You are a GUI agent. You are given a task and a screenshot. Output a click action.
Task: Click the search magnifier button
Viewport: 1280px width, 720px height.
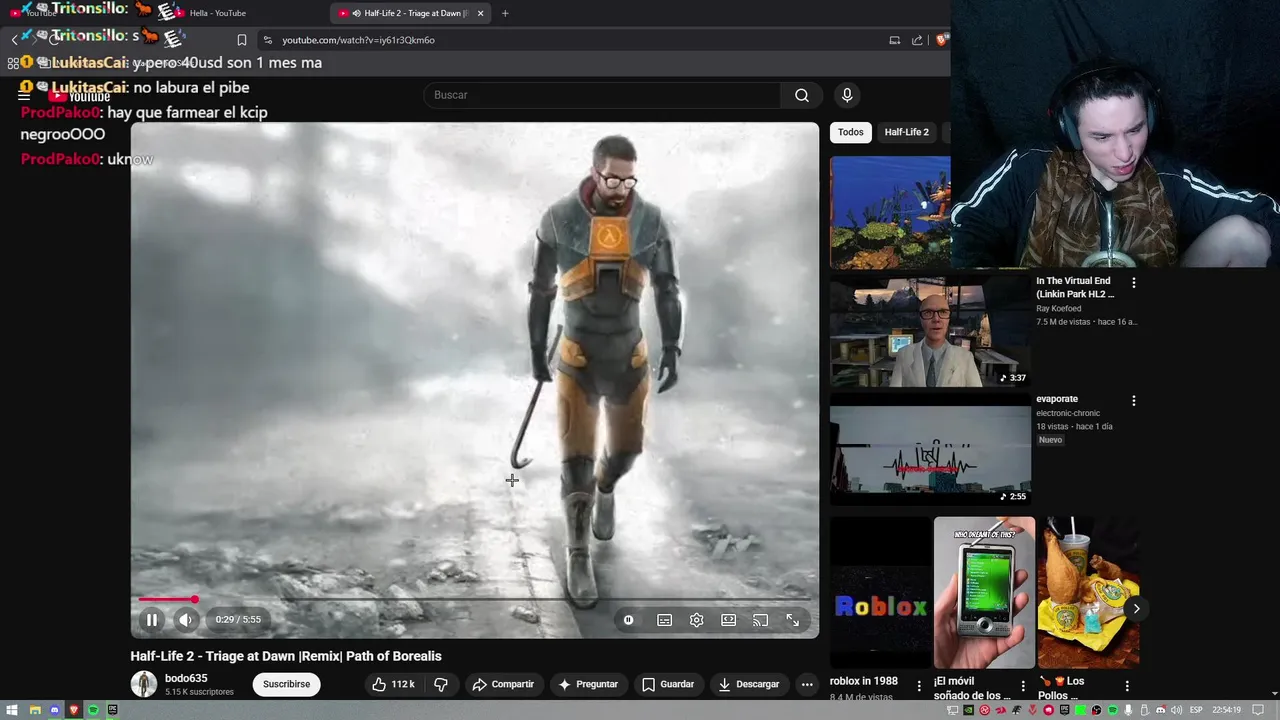[x=802, y=95]
